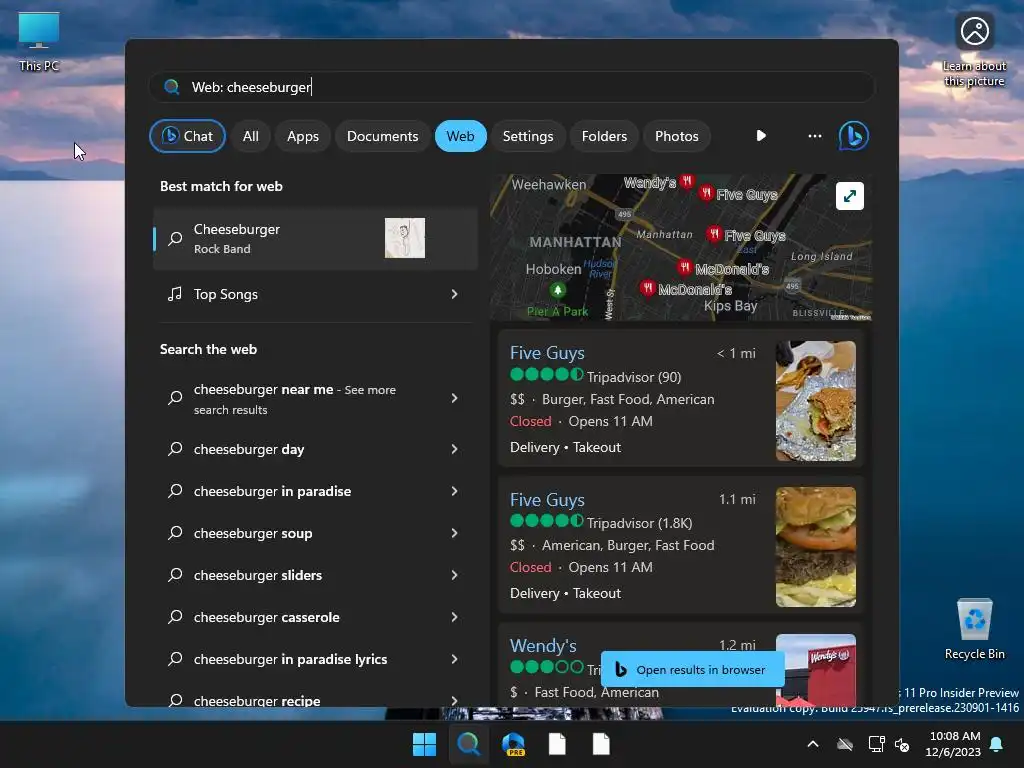Select the Settings filter tab
This screenshot has height=768, width=1024.
click(x=528, y=136)
